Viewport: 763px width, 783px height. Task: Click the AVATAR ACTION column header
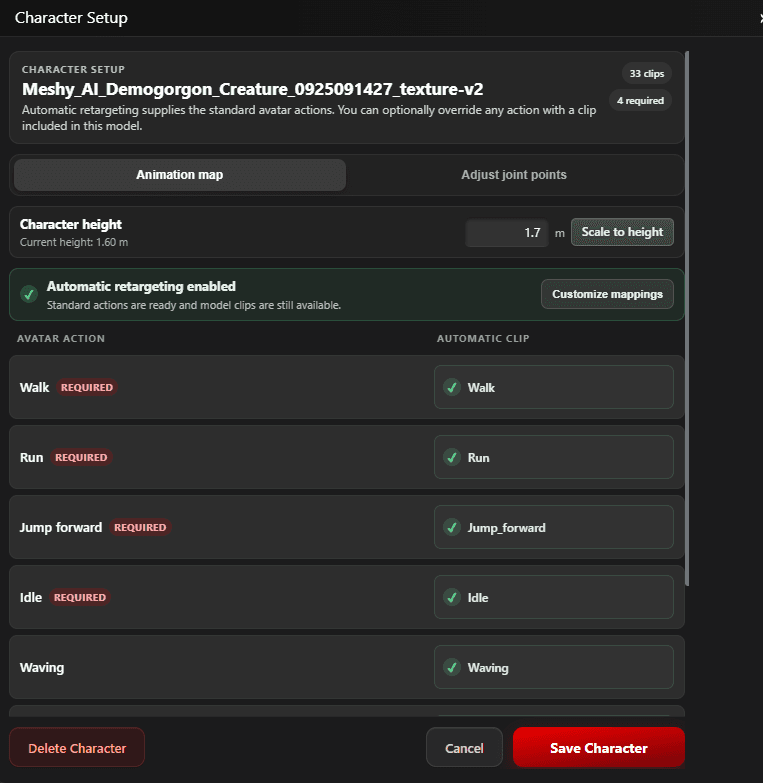(x=61, y=339)
